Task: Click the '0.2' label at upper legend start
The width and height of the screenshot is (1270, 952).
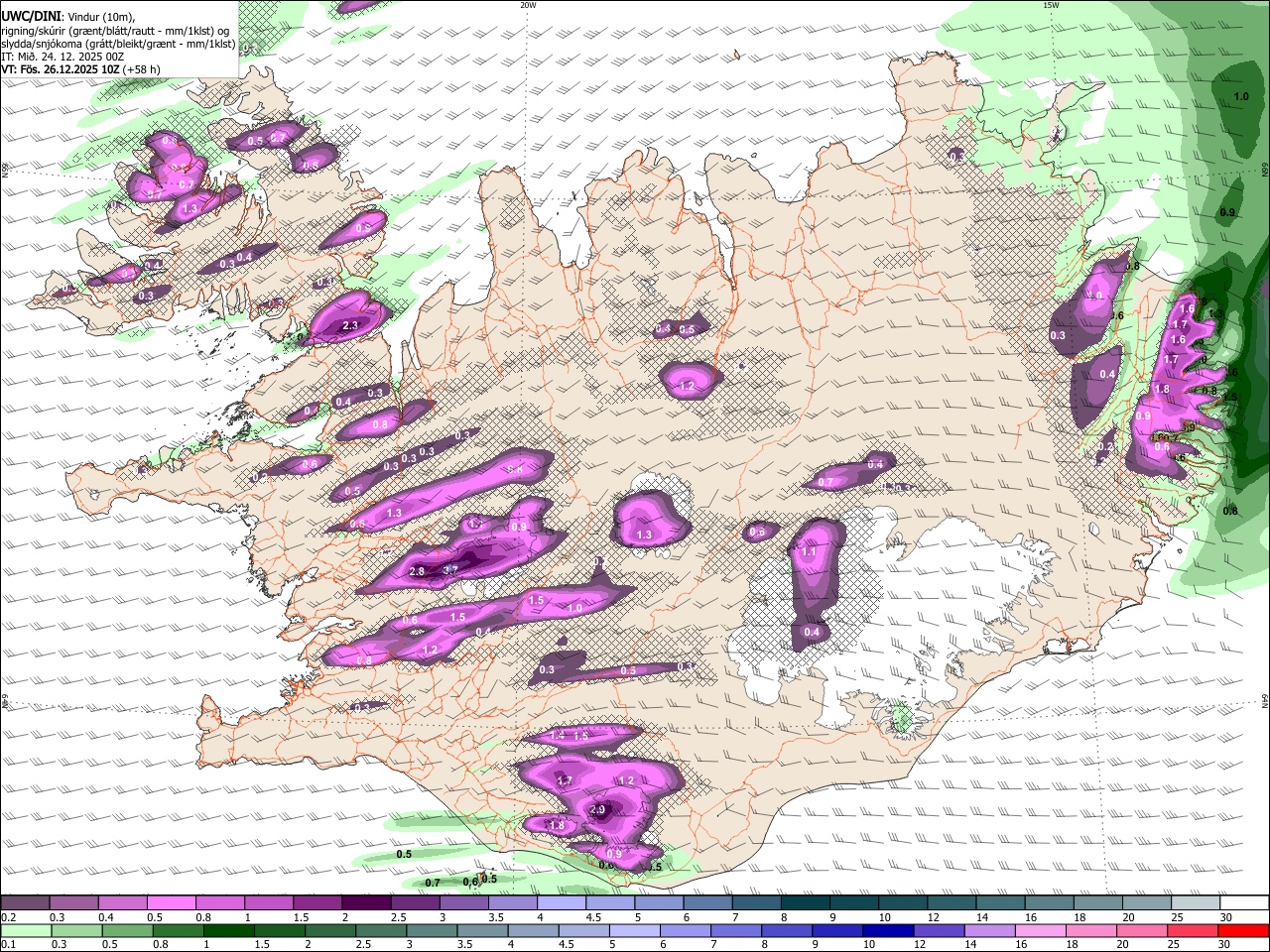Action: click(8, 917)
